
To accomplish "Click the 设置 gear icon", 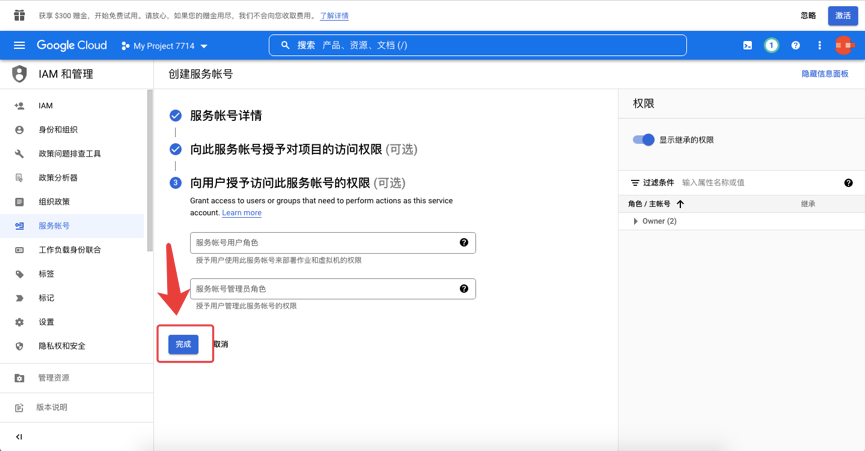I will pos(19,322).
